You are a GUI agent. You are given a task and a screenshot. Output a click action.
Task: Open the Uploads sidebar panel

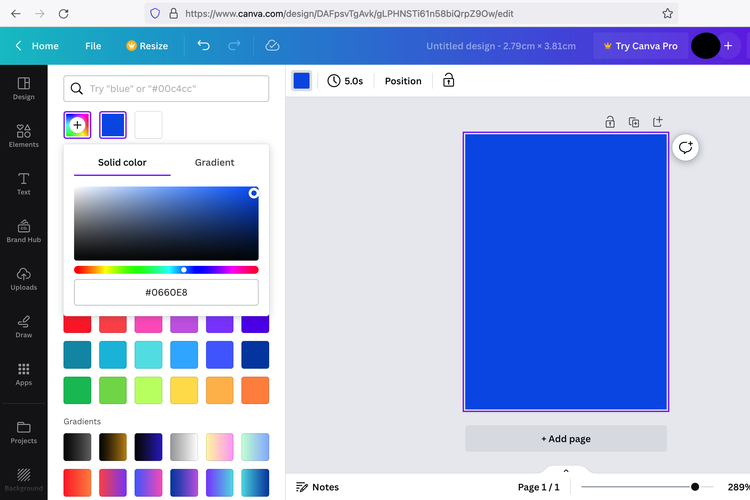tap(23, 278)
